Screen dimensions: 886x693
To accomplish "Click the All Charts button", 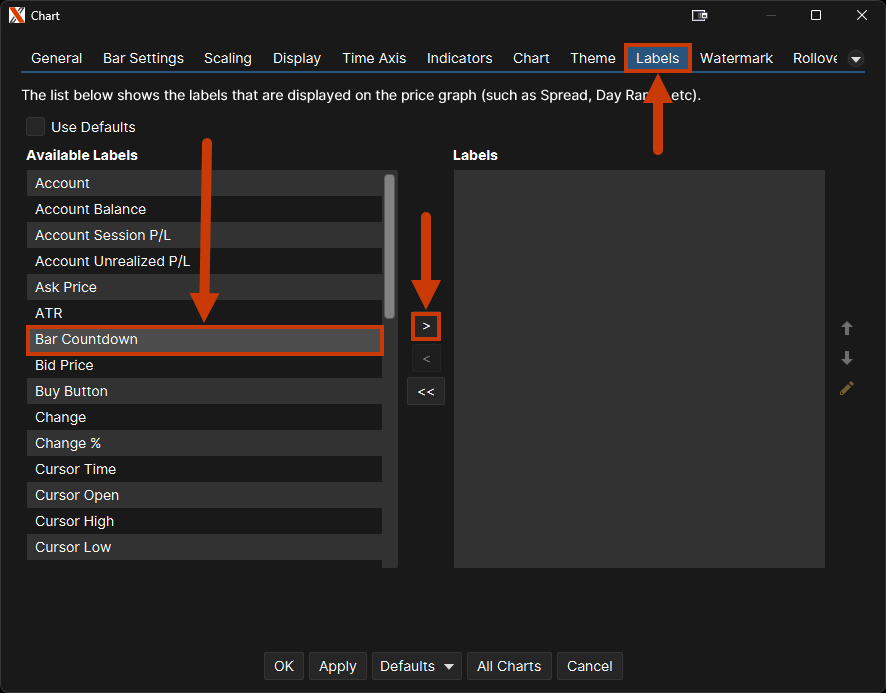I will 509,666.
